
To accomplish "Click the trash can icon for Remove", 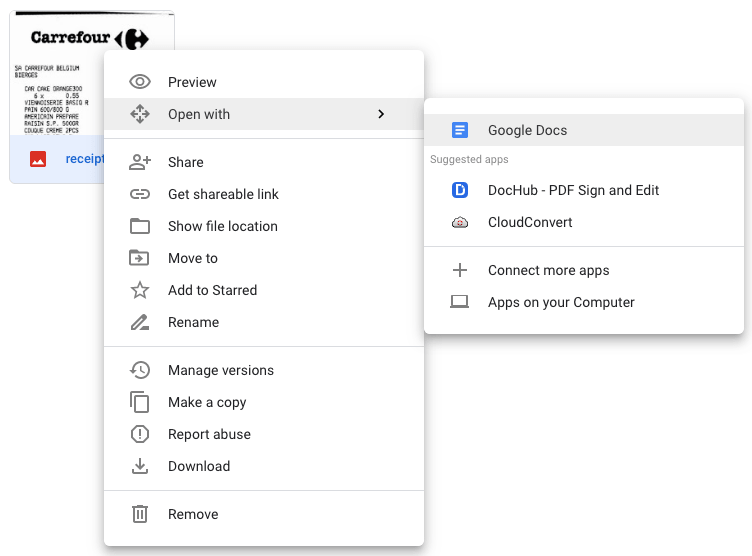I will click(140, 514).
